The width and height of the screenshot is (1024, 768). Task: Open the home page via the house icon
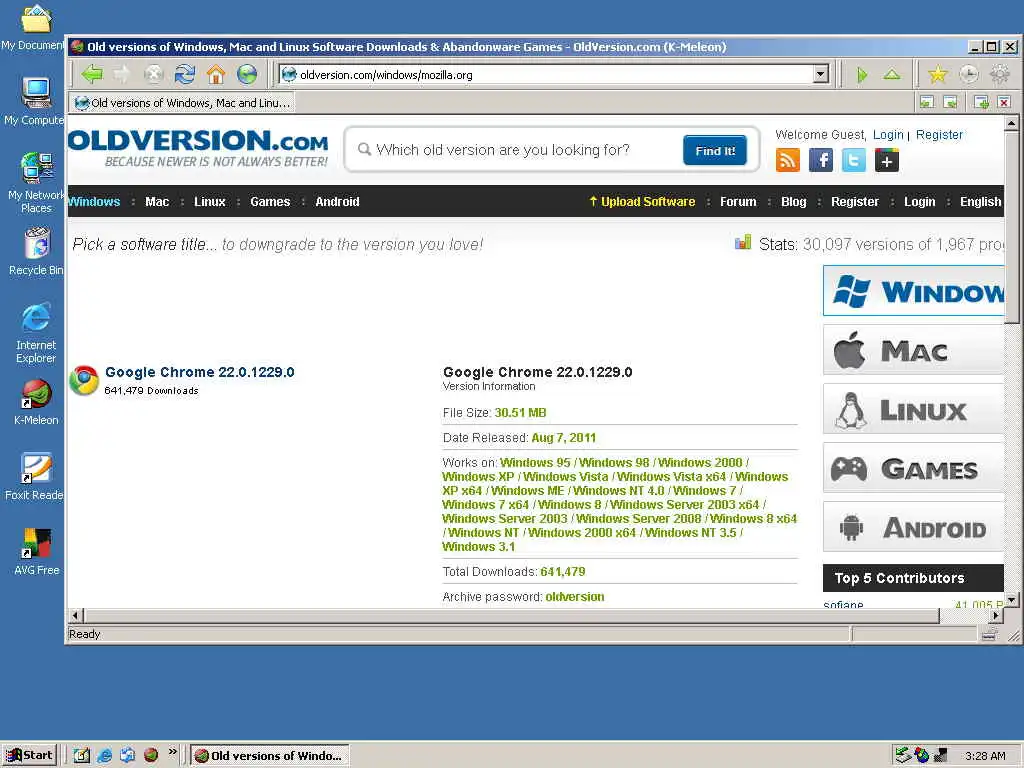216,74
